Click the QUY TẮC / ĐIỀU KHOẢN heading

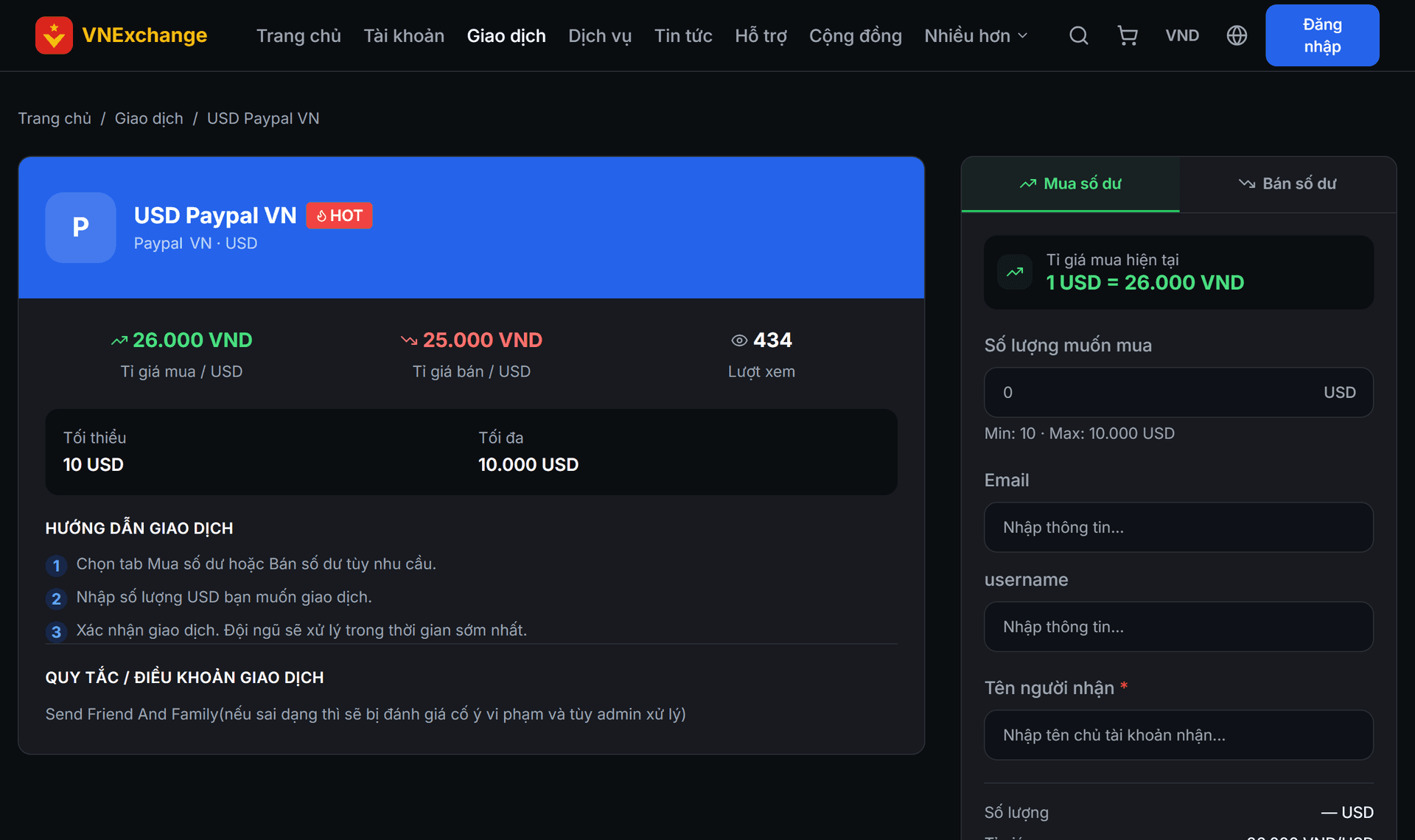click(184, 678)
